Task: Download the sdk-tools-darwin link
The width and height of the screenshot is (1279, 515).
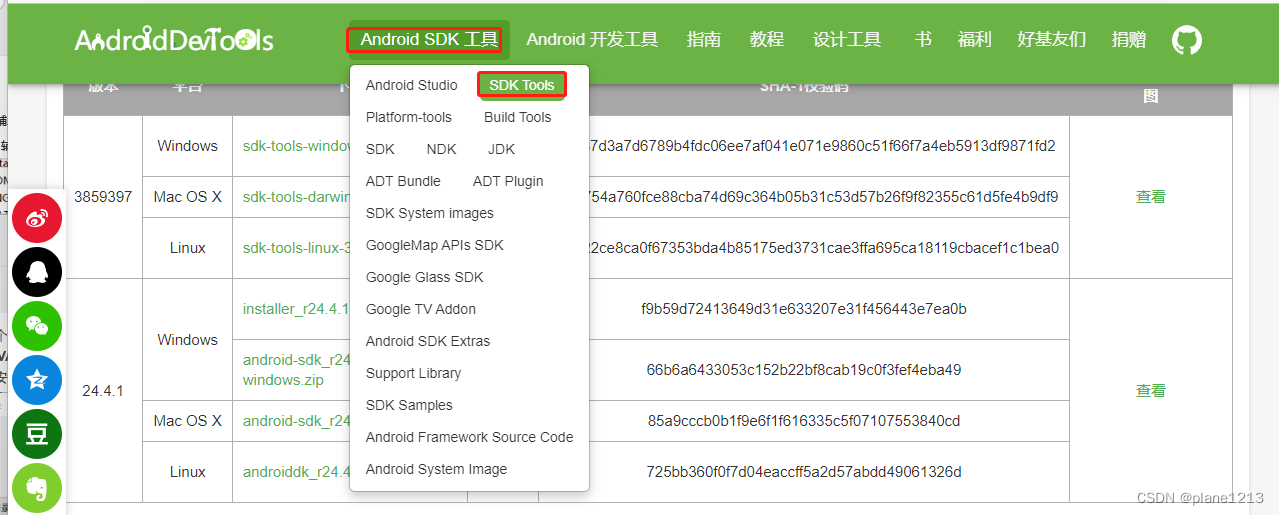Action: pyautogui.click(x=297, y=197)
